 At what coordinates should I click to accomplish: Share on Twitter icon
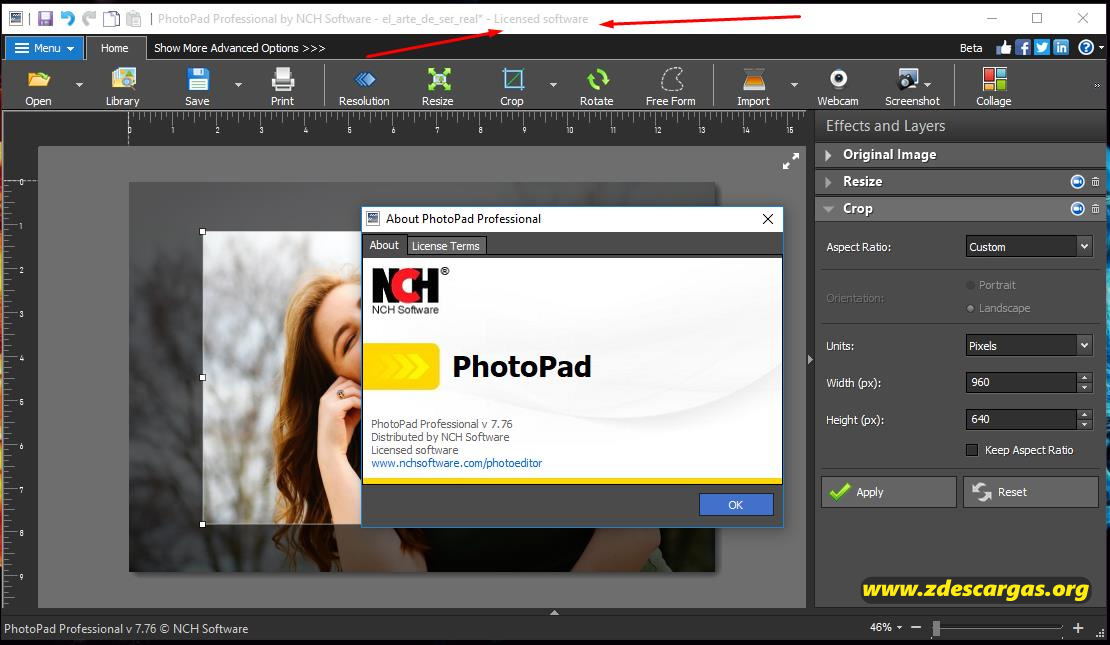pyautogui.click(x=1041, y=47)
